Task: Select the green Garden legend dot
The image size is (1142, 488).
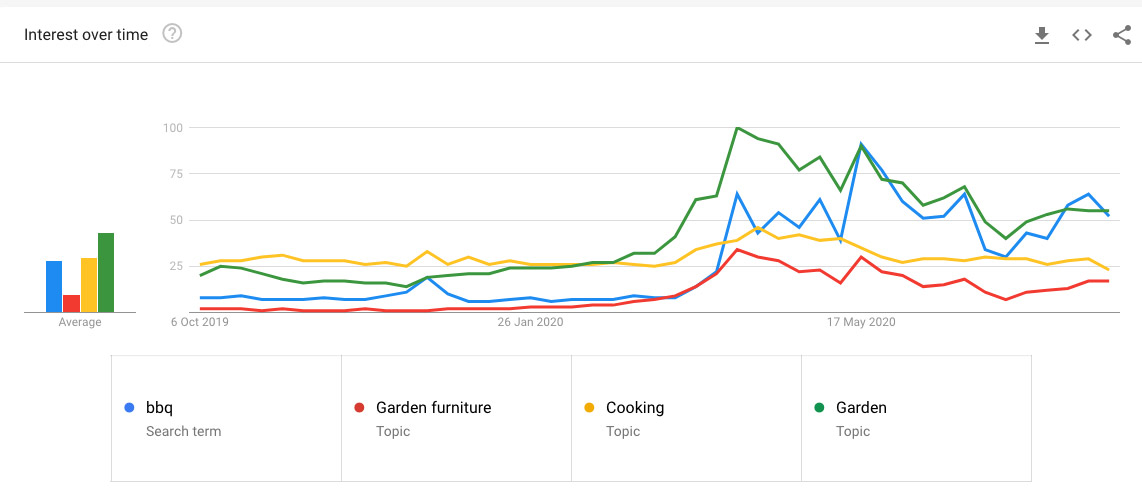Action: pos(819,409)
